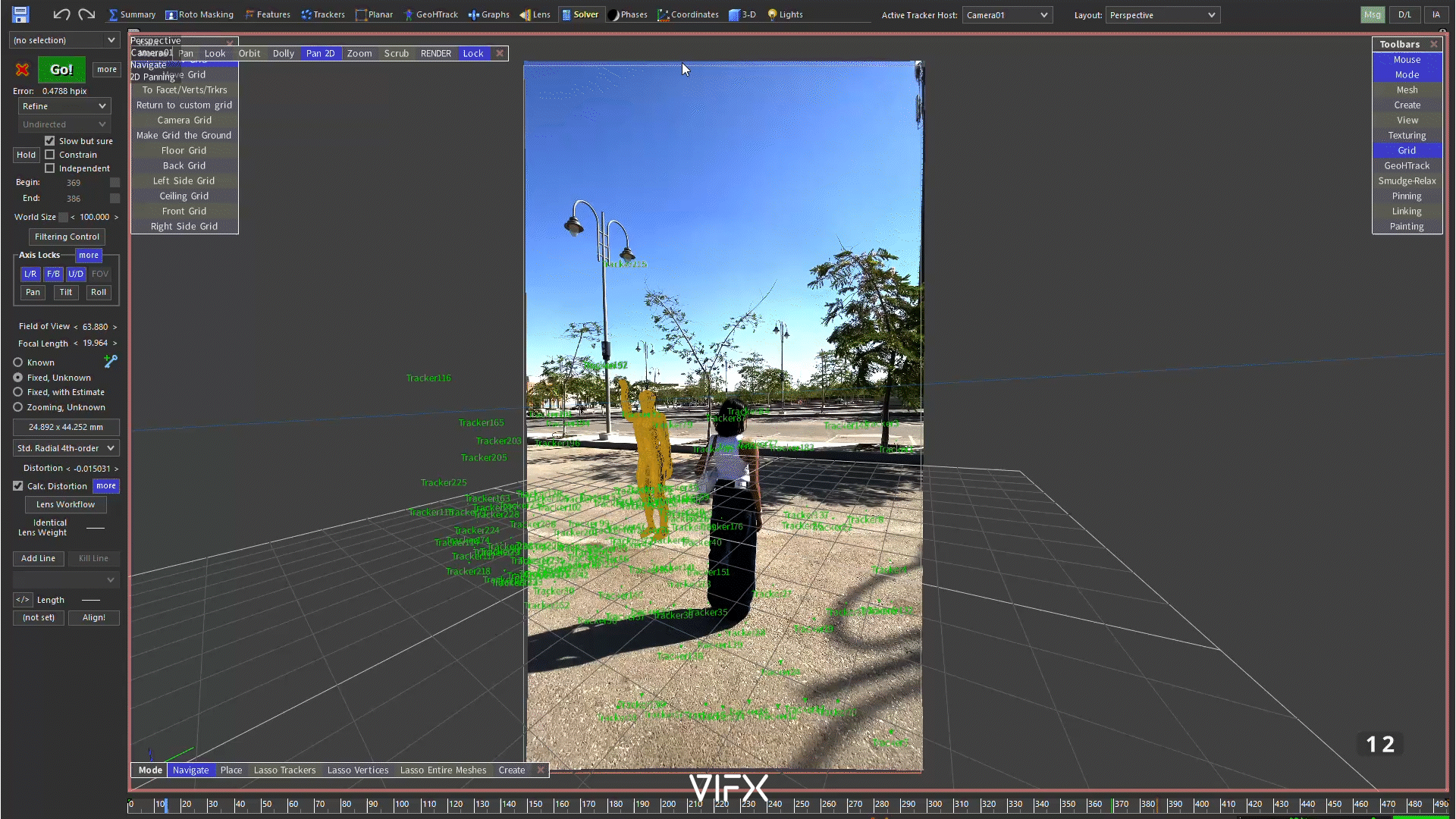Open the (no selection) dropdown

coord(64,40)
